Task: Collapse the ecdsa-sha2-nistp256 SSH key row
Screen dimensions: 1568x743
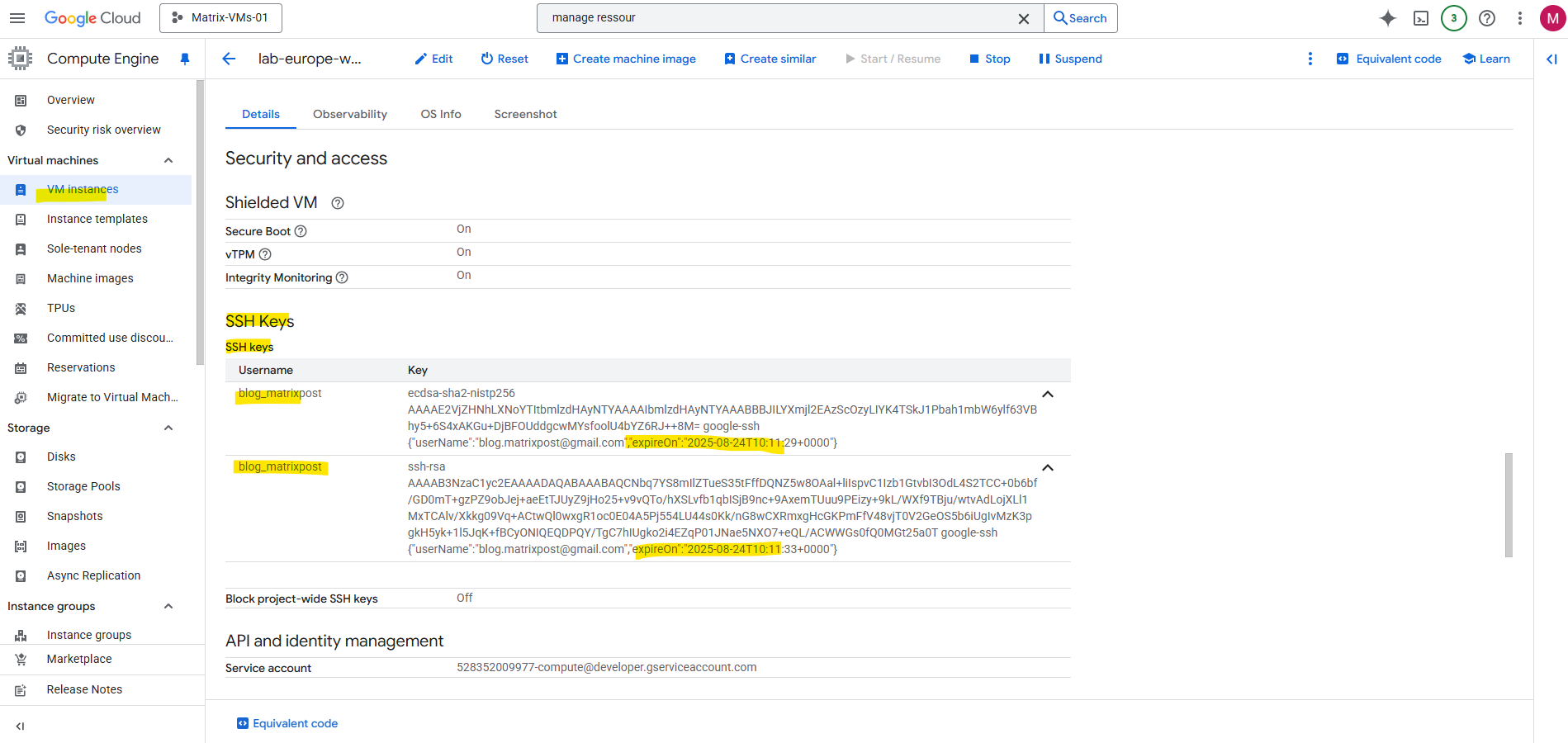Action: tap(1048, 395)
